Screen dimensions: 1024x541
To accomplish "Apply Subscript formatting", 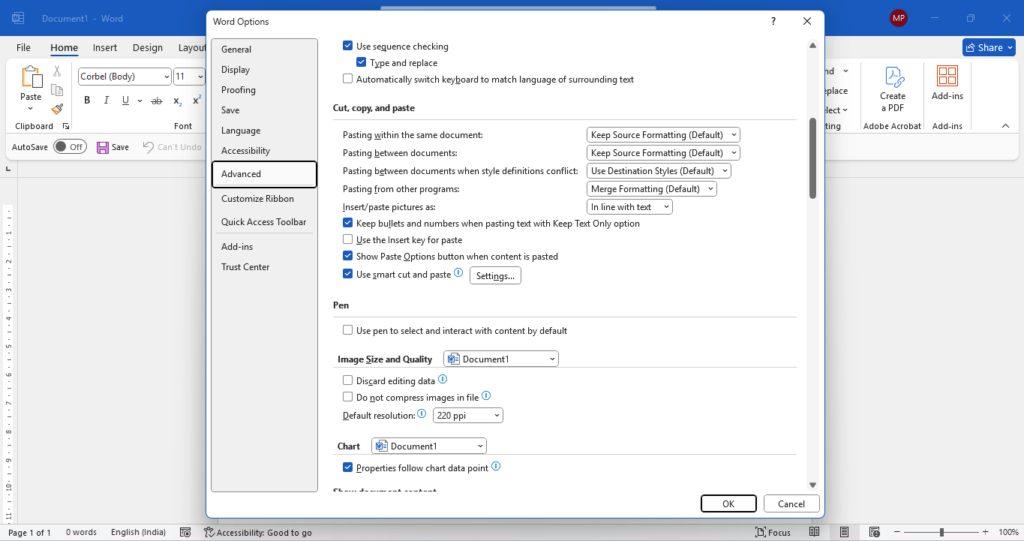I will coord(177,101).
